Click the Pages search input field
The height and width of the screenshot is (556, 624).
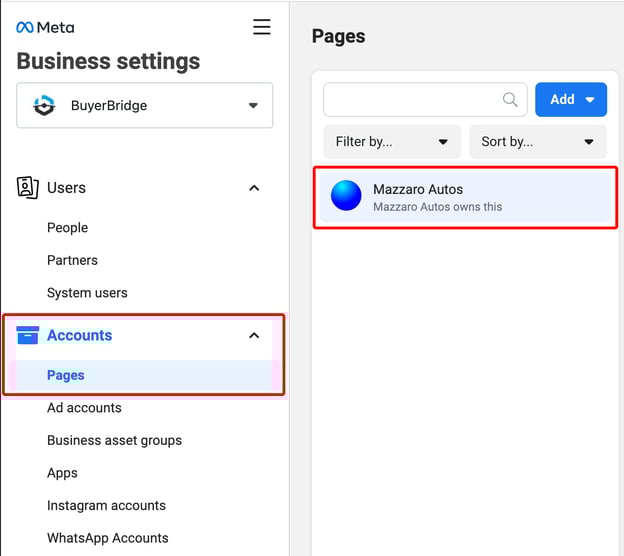[410, 99]
